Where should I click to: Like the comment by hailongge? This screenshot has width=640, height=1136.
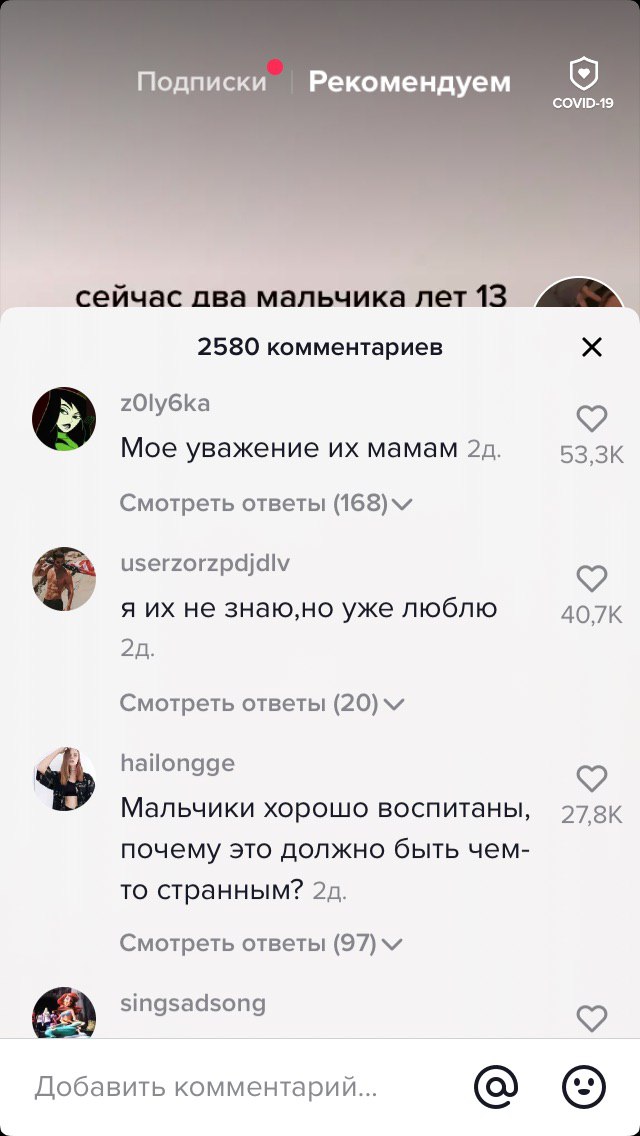591,779
